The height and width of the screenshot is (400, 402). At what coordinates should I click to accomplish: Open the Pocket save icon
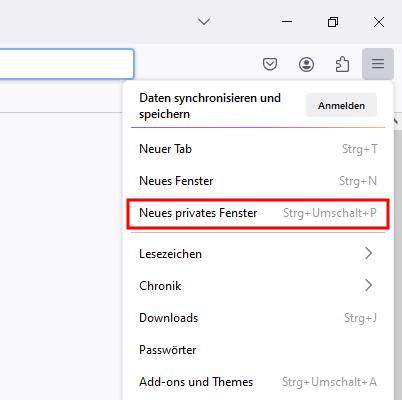click(270, 64)
